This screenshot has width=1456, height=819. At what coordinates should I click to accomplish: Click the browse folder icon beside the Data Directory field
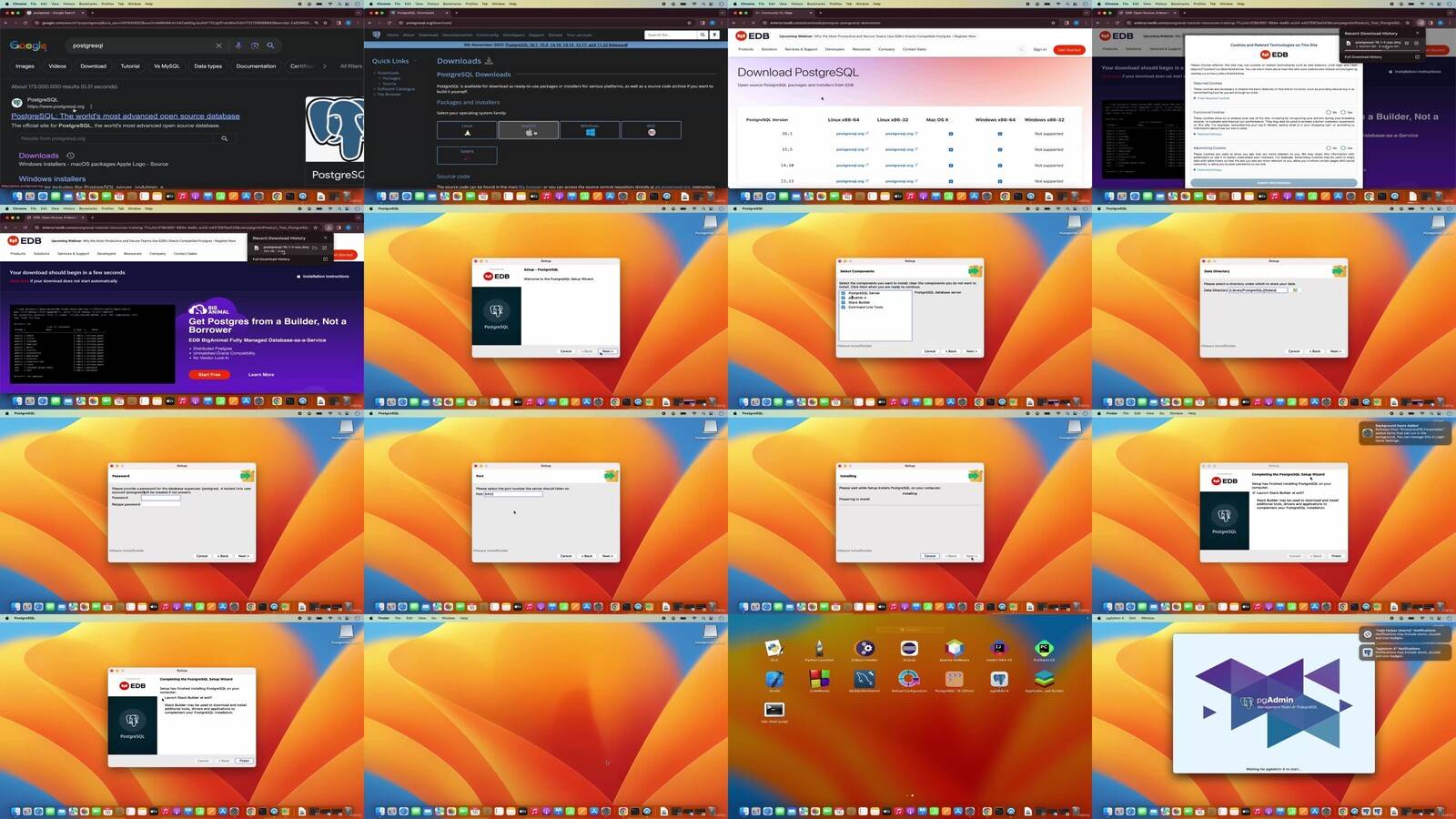(1296, 290)
